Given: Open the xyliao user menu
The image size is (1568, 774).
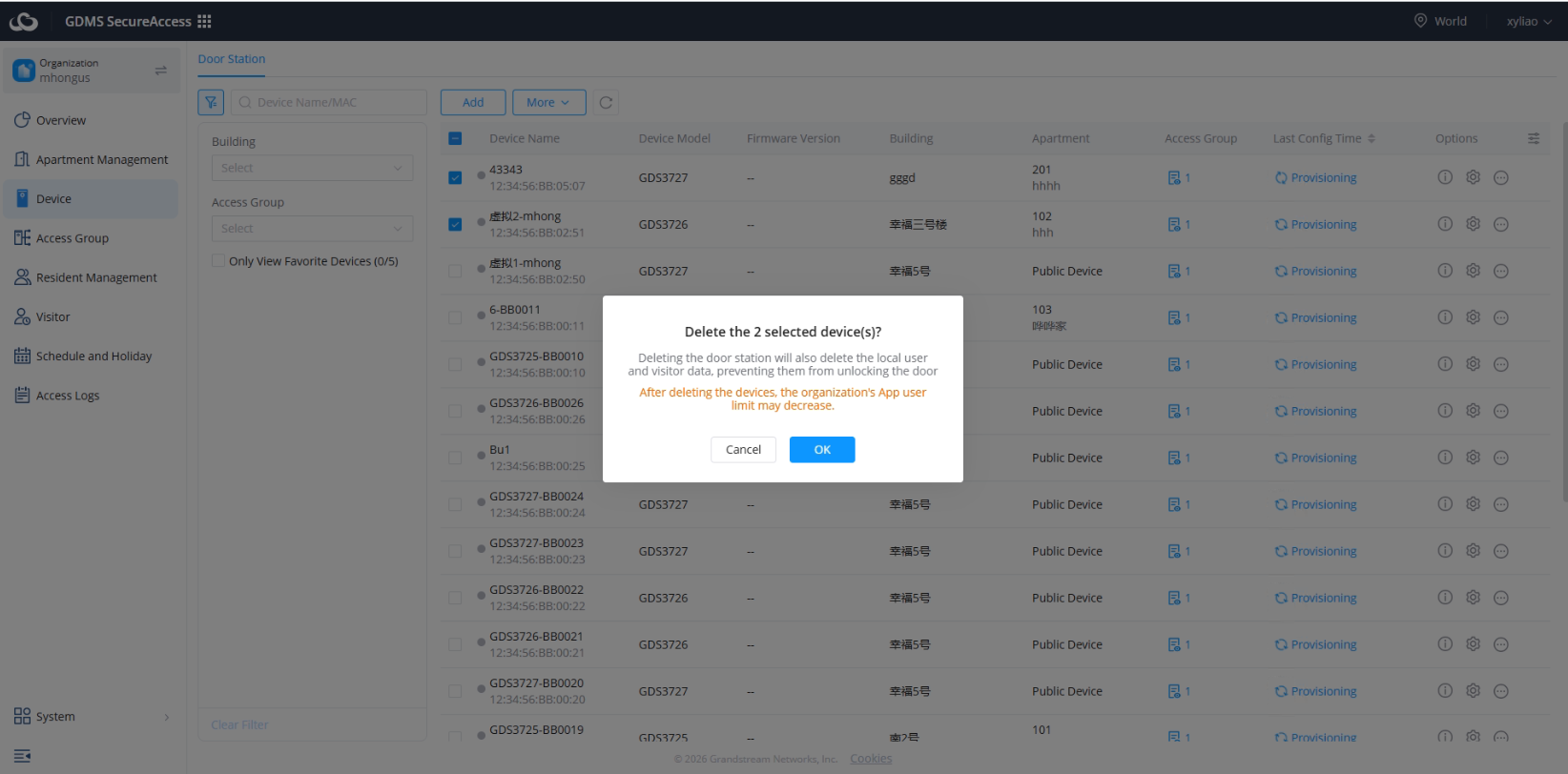Looking at the screenshot, I should (x=1529, y=21).
